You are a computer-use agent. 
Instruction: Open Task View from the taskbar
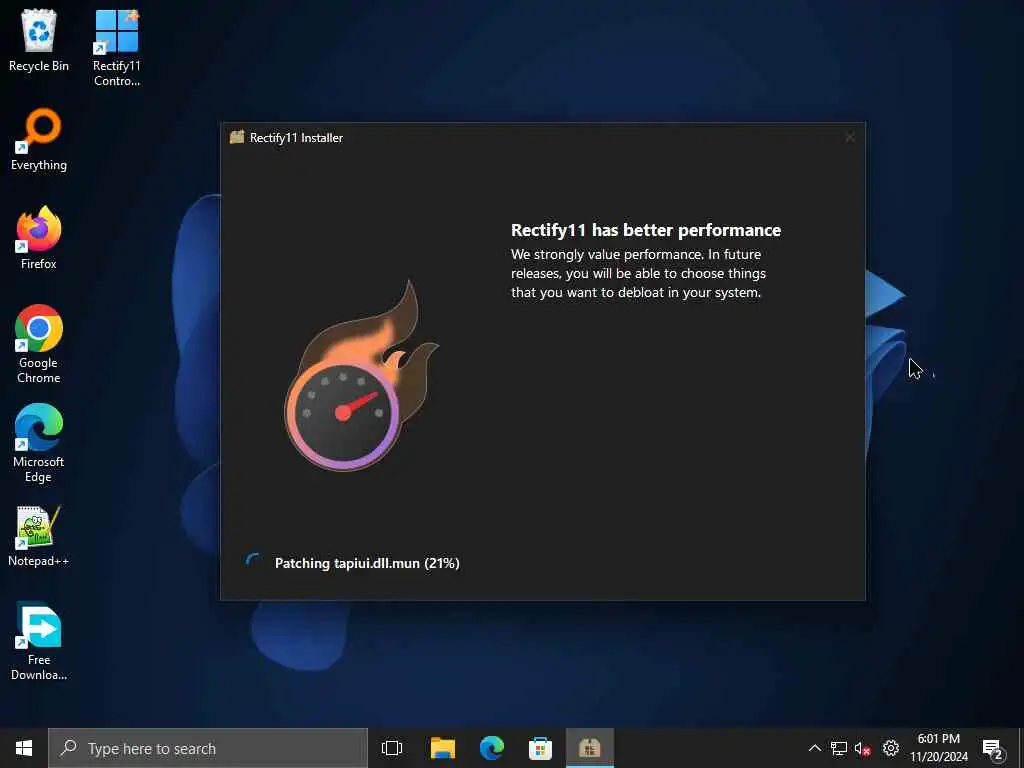click(x=392, y=748)
